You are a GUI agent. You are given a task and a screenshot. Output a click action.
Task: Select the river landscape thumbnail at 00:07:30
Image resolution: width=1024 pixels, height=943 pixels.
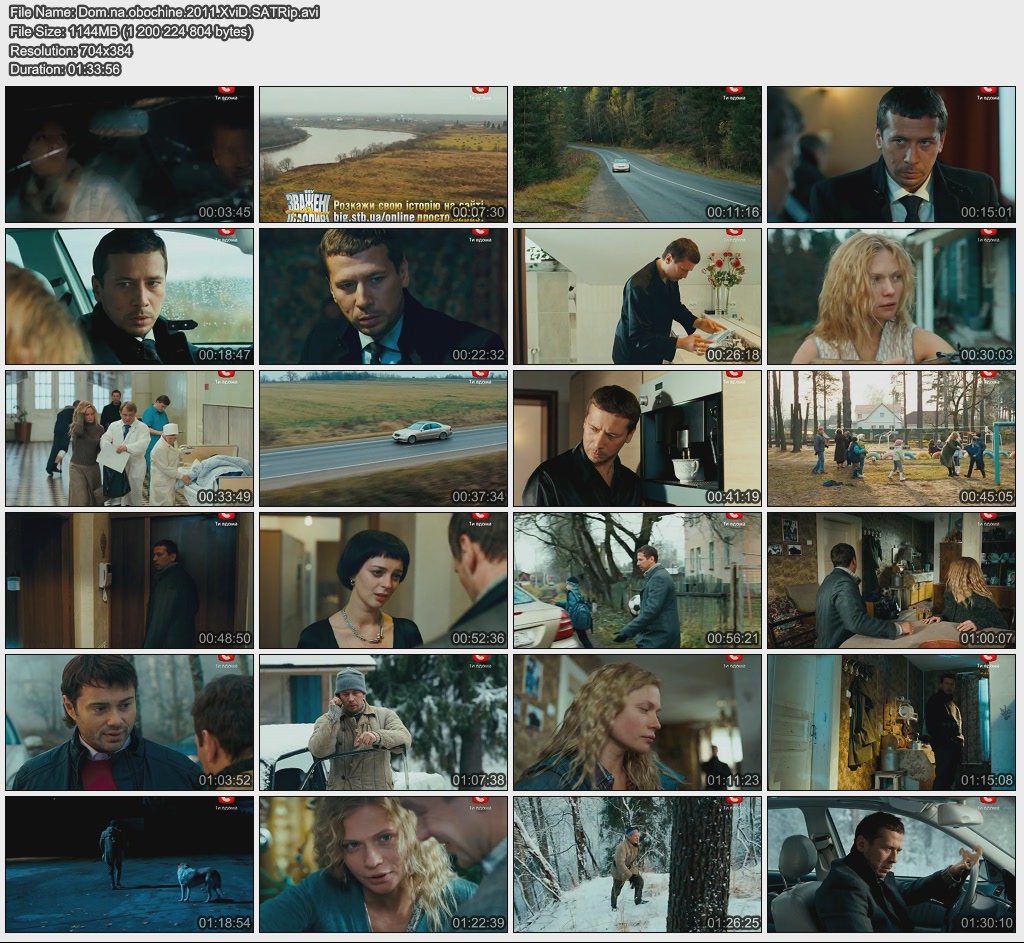[x=383, y=140]
